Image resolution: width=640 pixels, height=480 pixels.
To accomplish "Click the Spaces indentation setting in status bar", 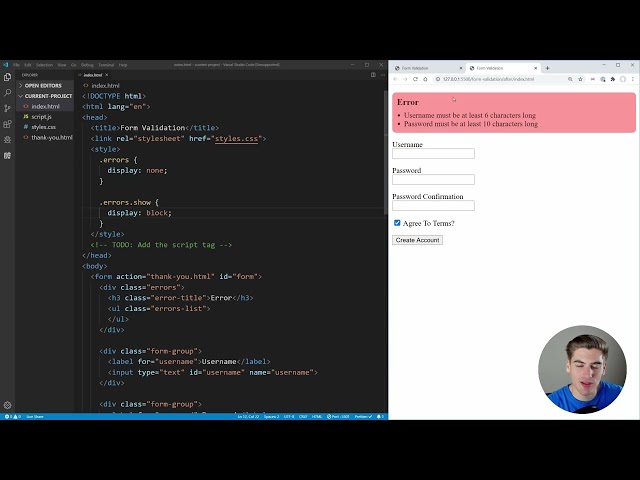I will 271,417.
